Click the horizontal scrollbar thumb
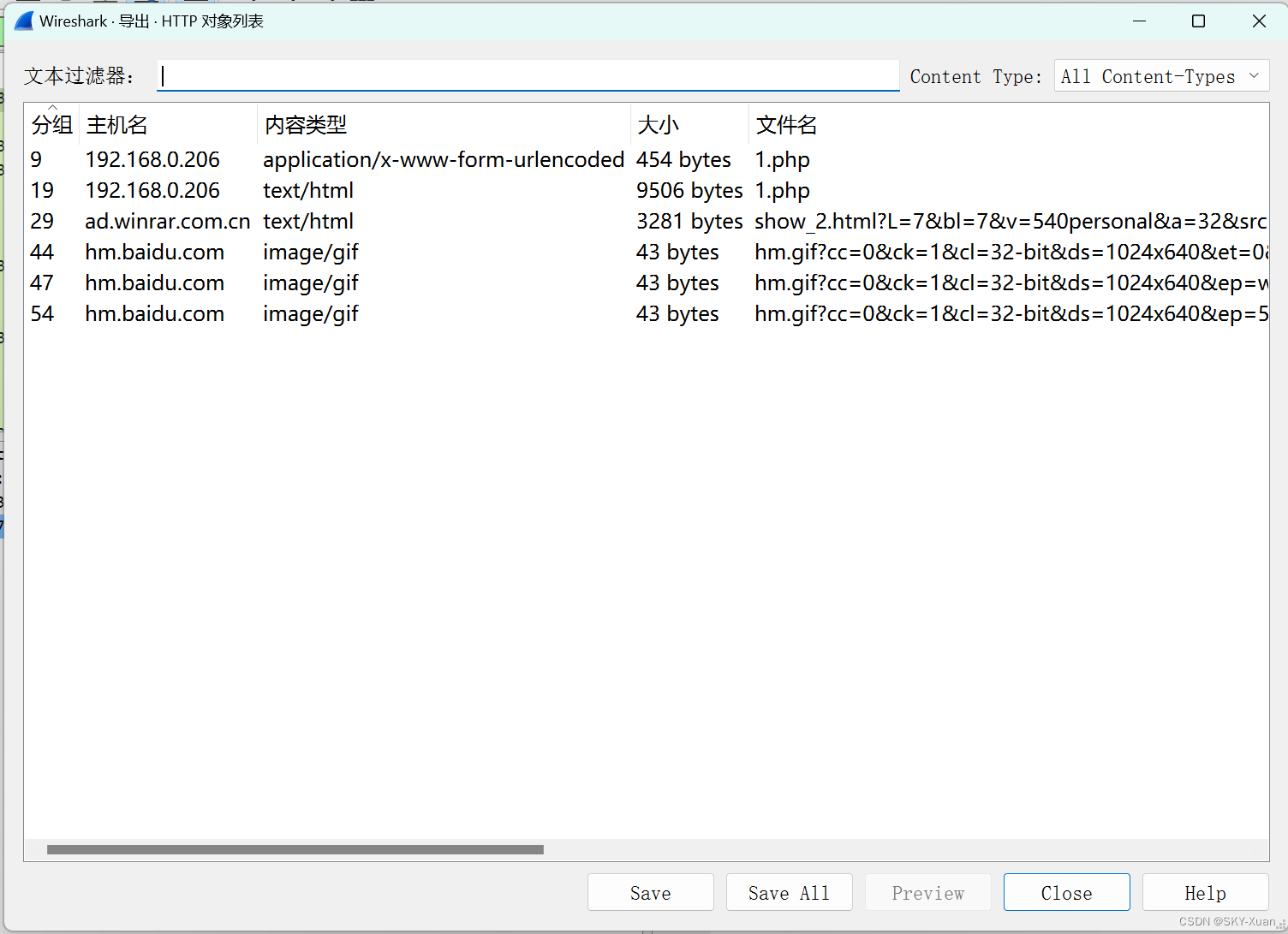1288x934 pixels. (x=295, y=849)
